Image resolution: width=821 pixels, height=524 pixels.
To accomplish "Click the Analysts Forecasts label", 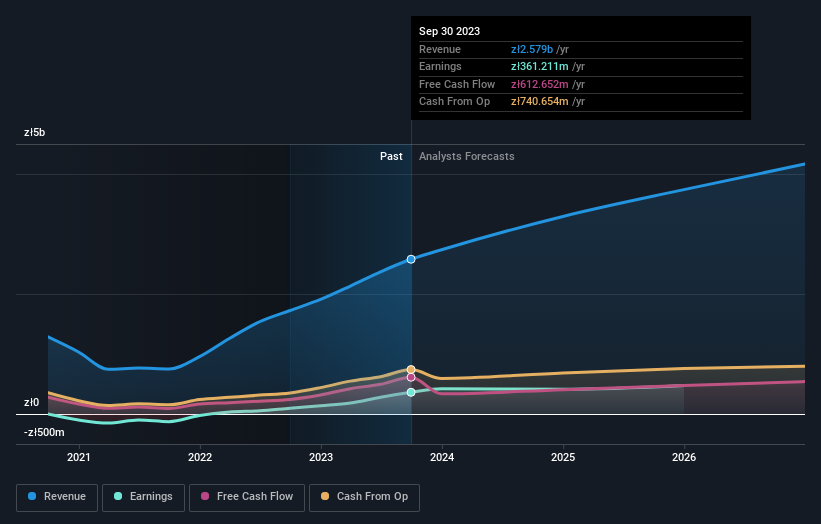I will pos(467,157).
